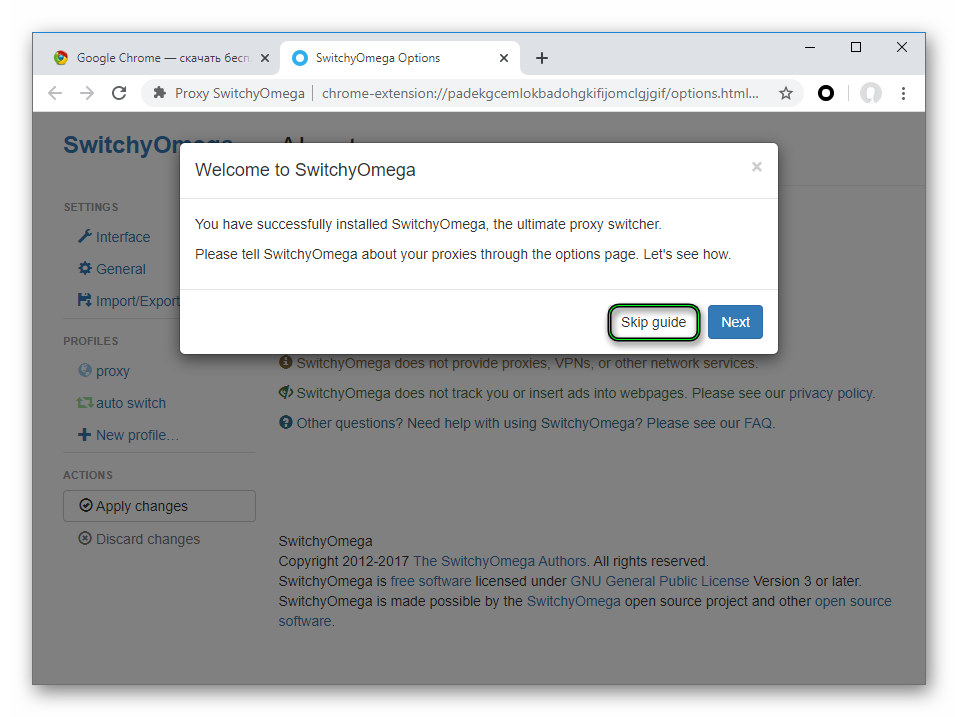Open the Chrome profile avatar
This screenshot has height=717, width=958.
click(x=871, y=93)
